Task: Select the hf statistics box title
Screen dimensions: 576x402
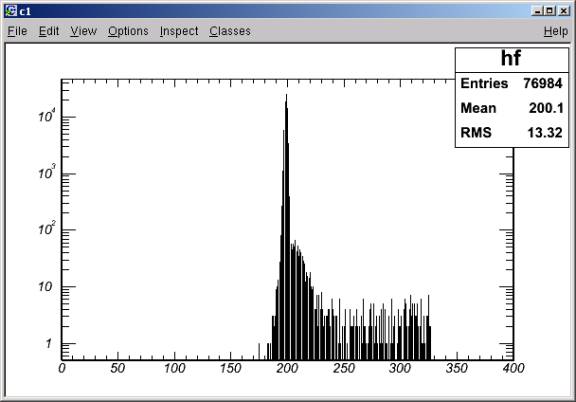Action: coord(511,59)
